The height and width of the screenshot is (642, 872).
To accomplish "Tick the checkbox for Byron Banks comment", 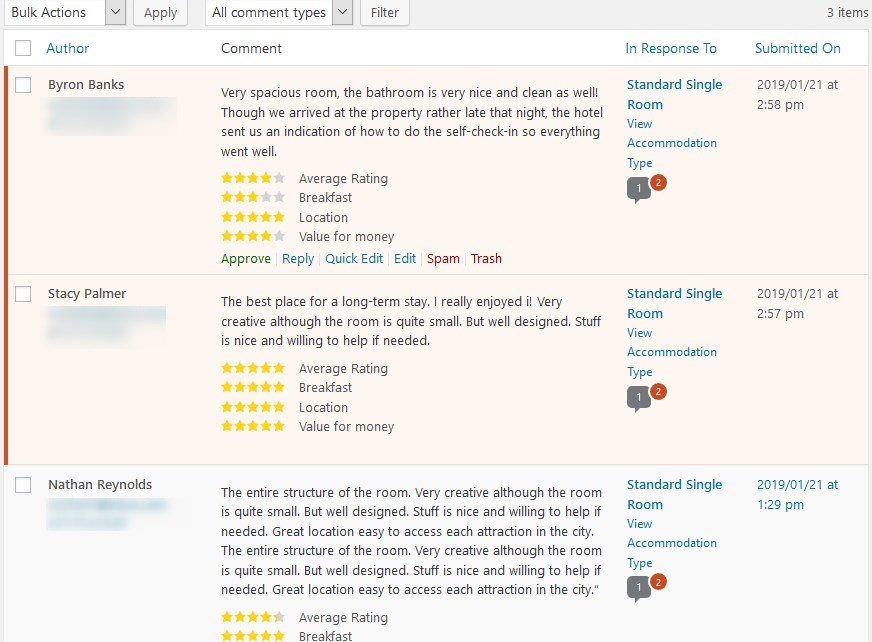I will coord(23,85).
